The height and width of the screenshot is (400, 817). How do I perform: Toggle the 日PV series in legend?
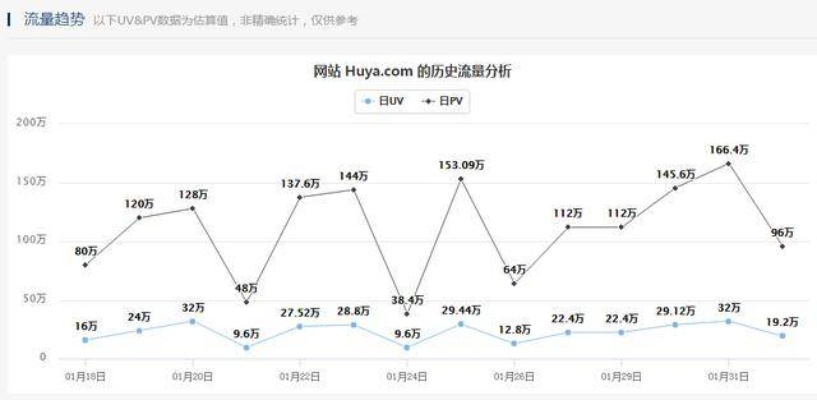click(x=441, y=101)
